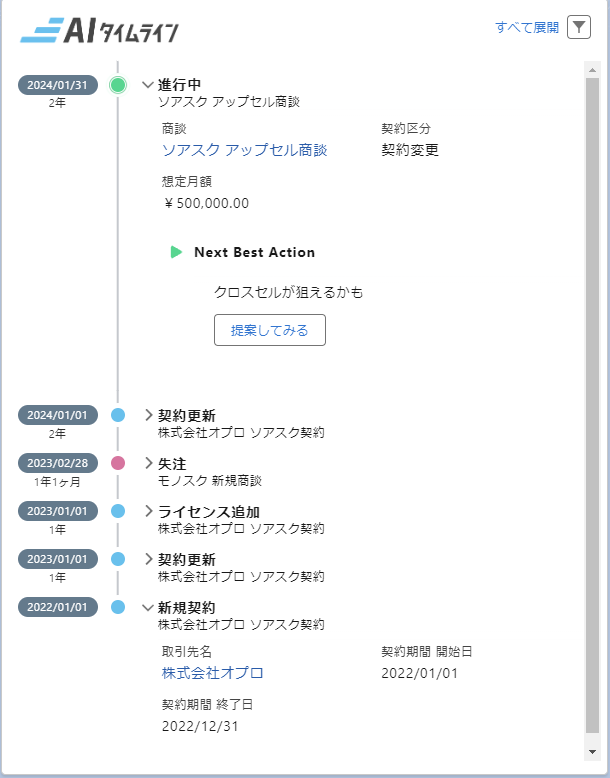Click the AI Timeline logo

click(99, 31)
